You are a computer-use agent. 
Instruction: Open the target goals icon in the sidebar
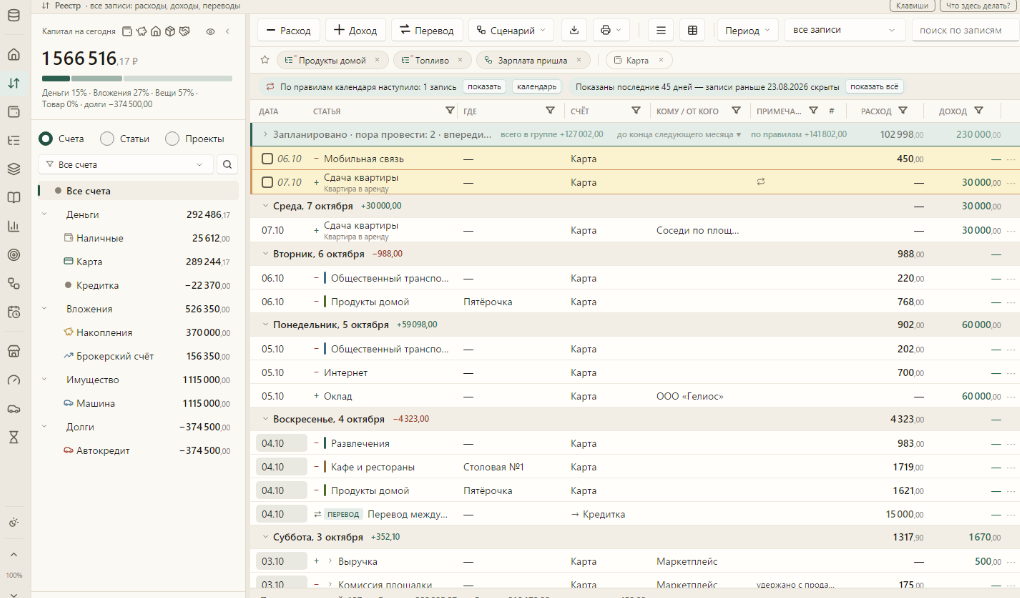(x=14, y=255)
